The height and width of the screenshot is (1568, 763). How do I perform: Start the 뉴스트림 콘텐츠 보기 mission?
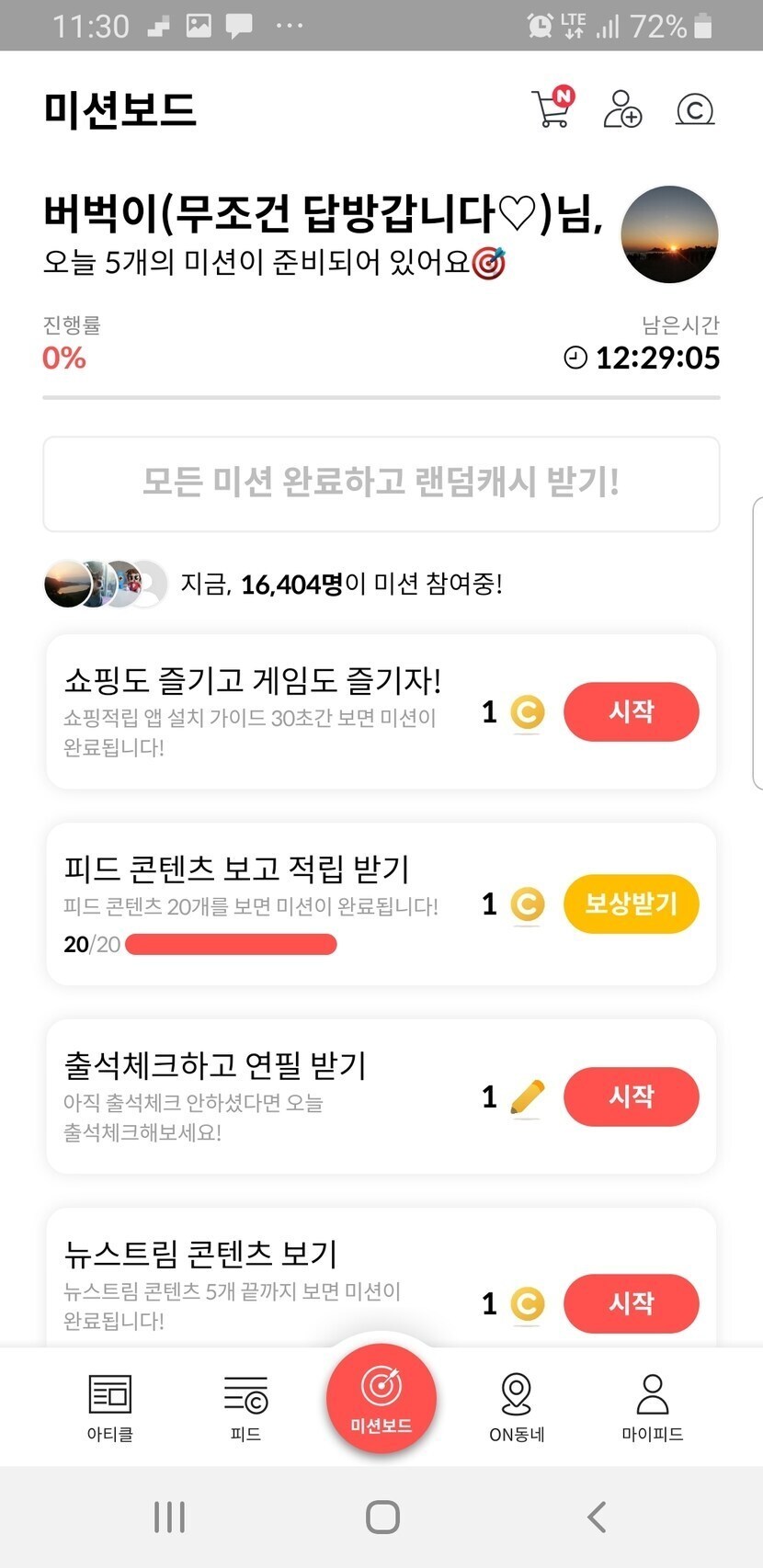tap(631, 1302)
